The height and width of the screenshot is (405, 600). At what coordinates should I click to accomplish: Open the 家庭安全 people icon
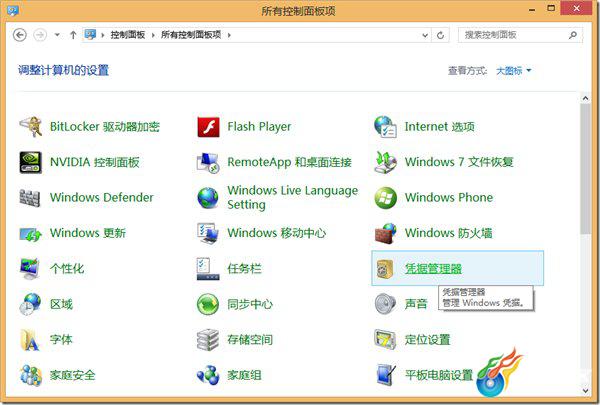click(x=31, y=375)
